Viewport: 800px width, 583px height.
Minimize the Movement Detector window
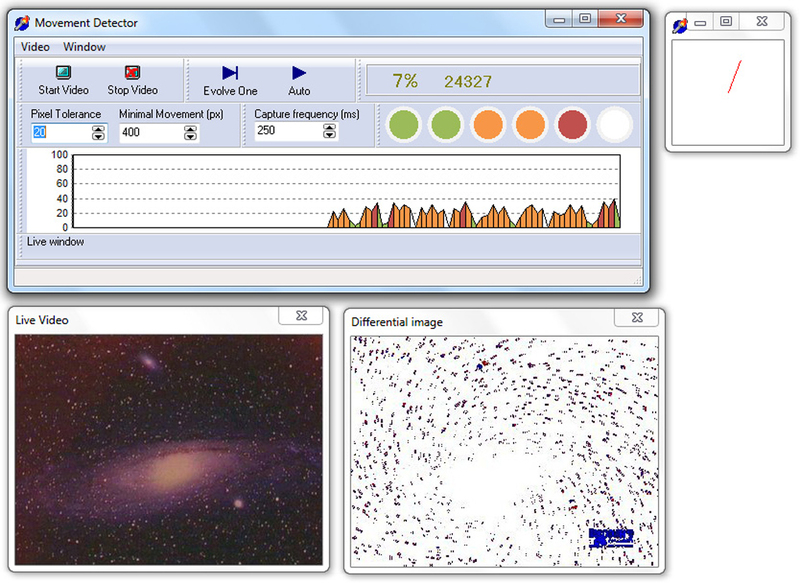(x=559, y=19)
